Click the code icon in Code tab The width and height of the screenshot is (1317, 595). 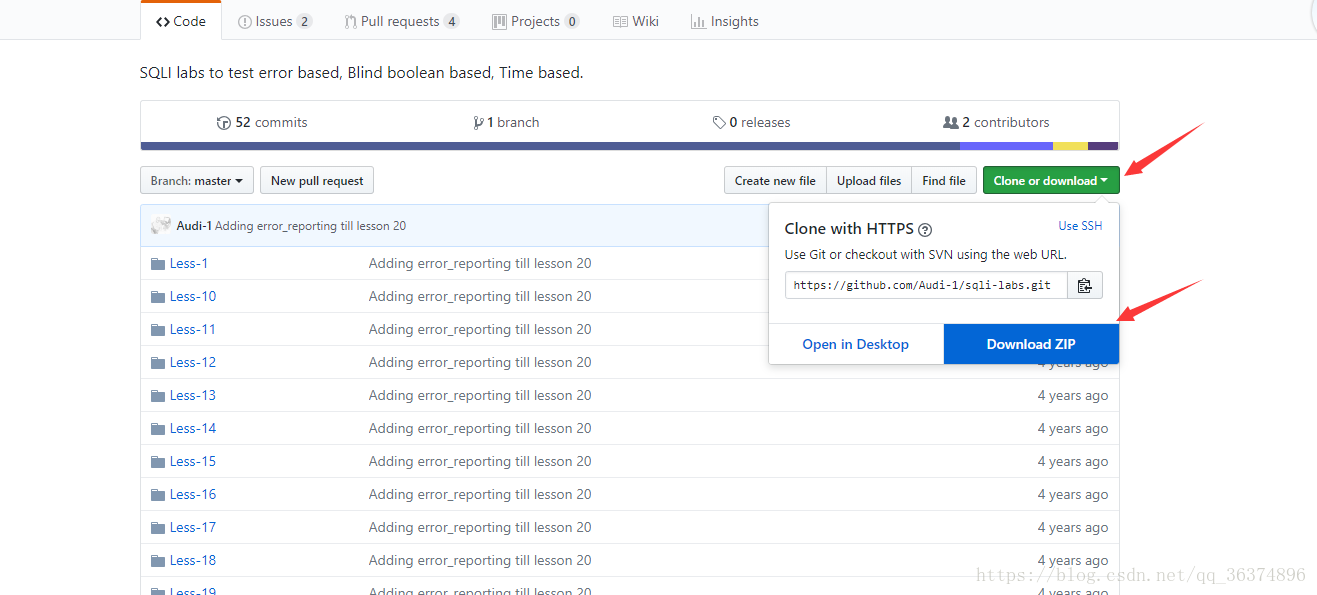click(x=162, y=22)
